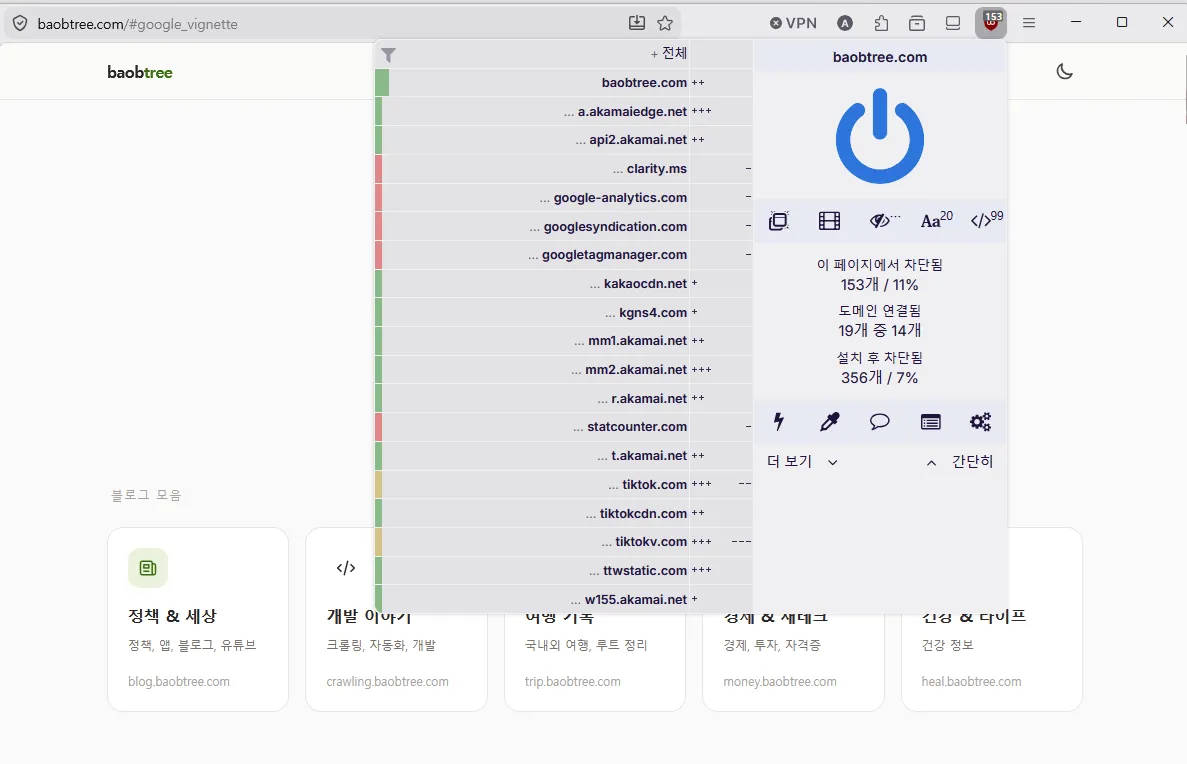Click the uBlock Origin toolbar icon

[991, 23]
